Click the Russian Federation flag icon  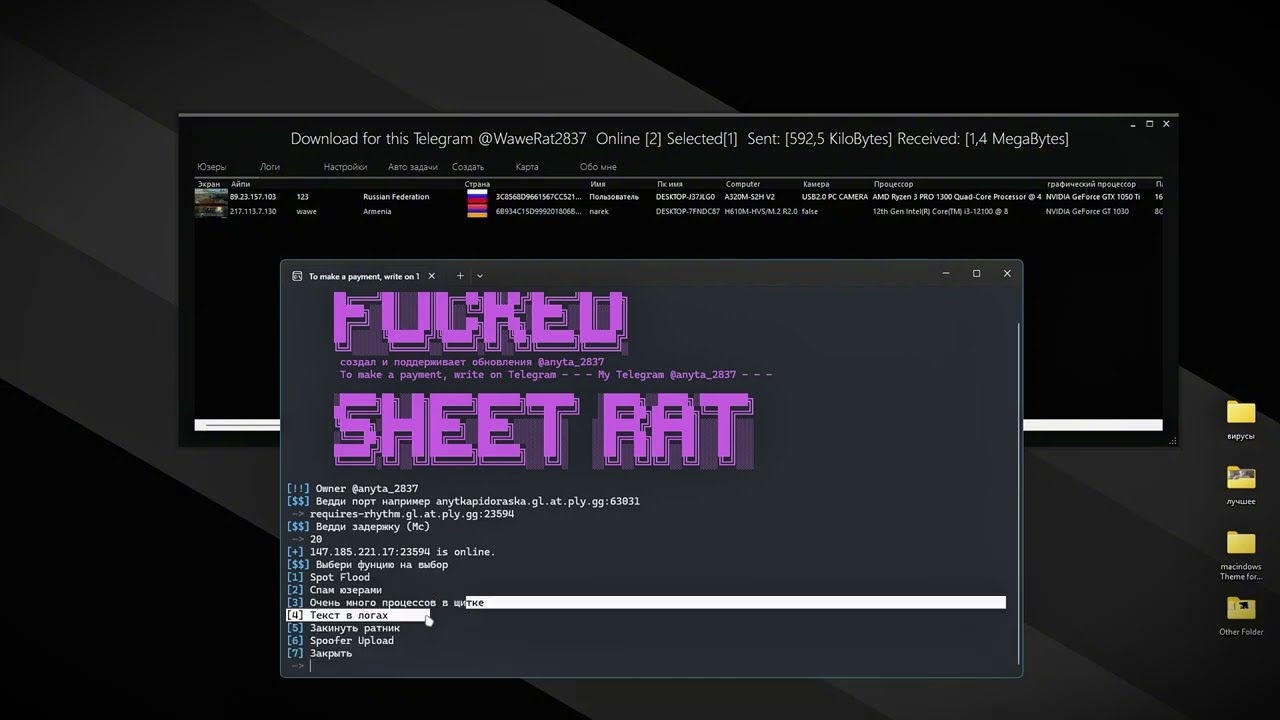(x=477, y=197)
